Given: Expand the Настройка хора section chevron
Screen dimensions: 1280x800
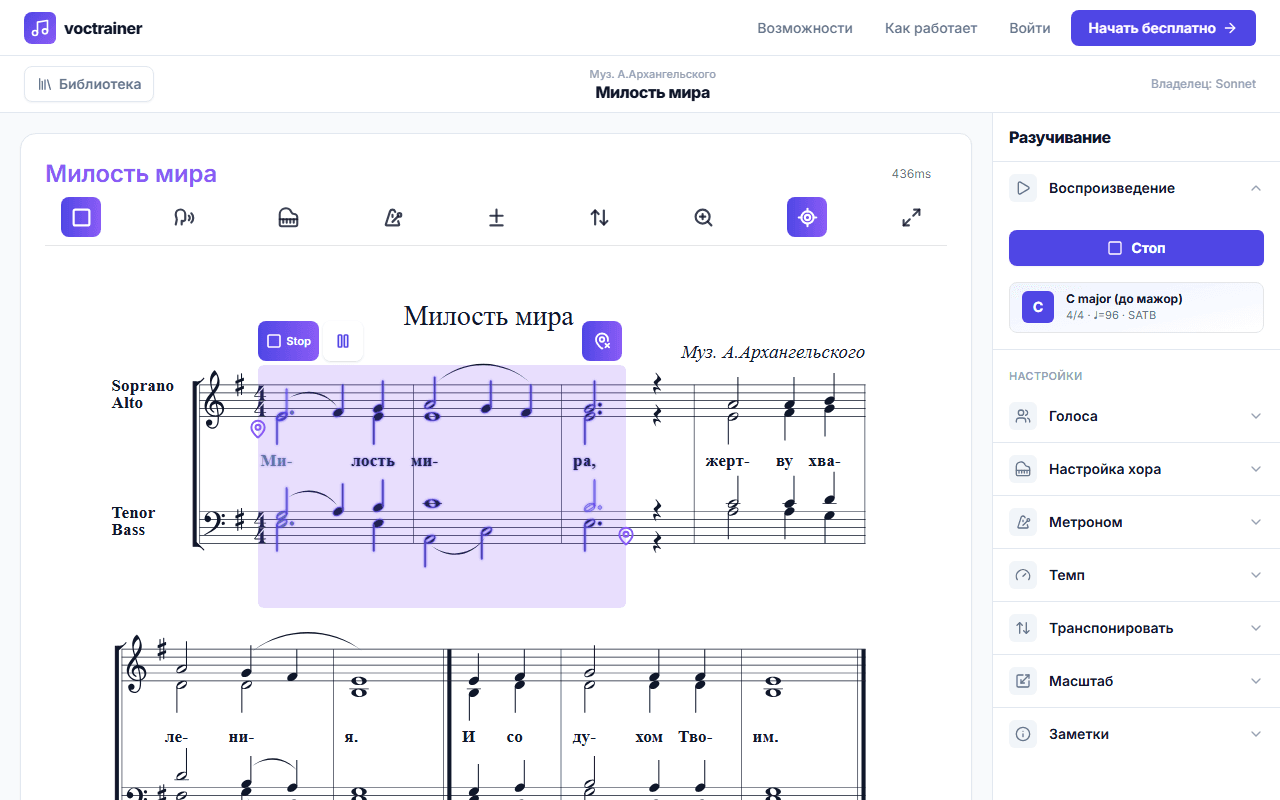Looking at the screenshot, I should tap(1256, 469).
